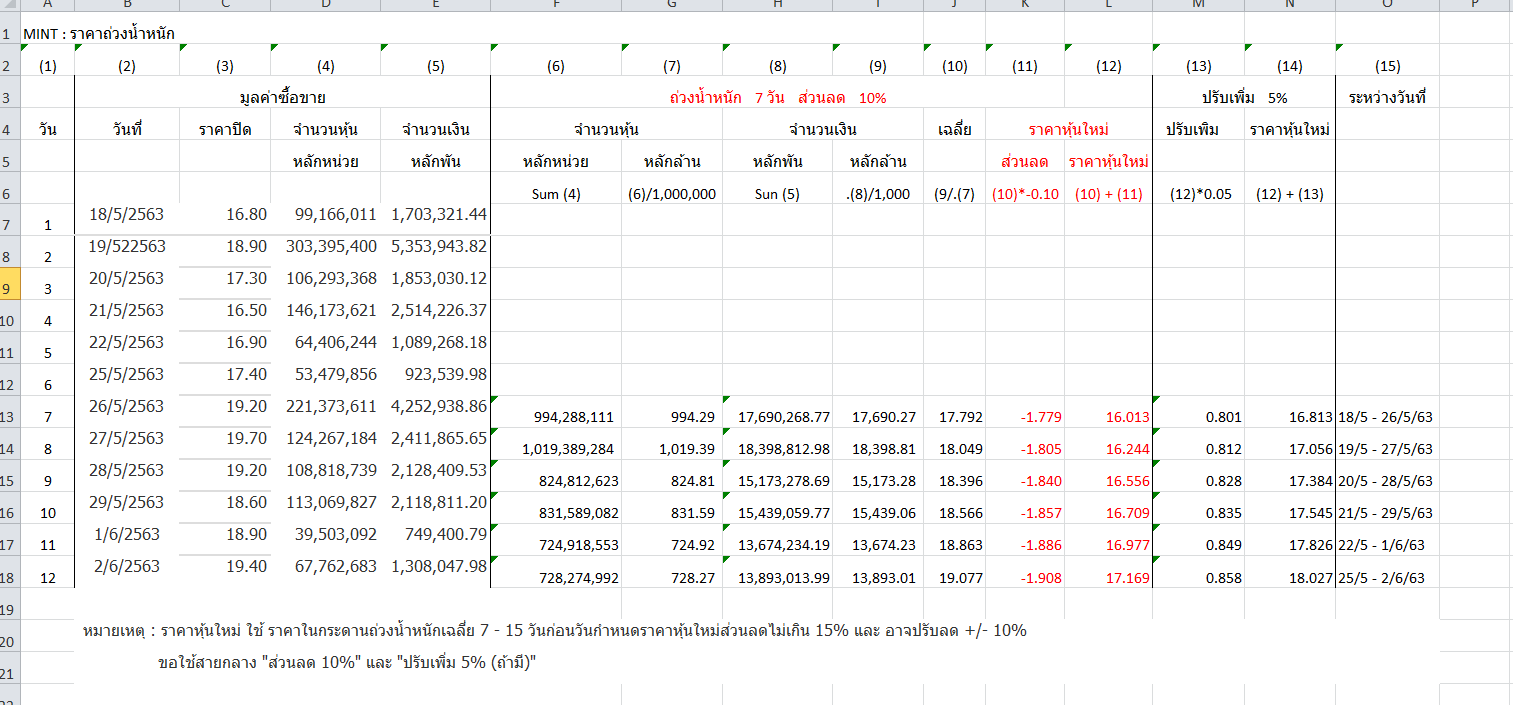This screenshot has width=1513, height=705.
Task: Click the date cell '2/6/2563'
Action: pyautogui.click(x=127, y=566)
